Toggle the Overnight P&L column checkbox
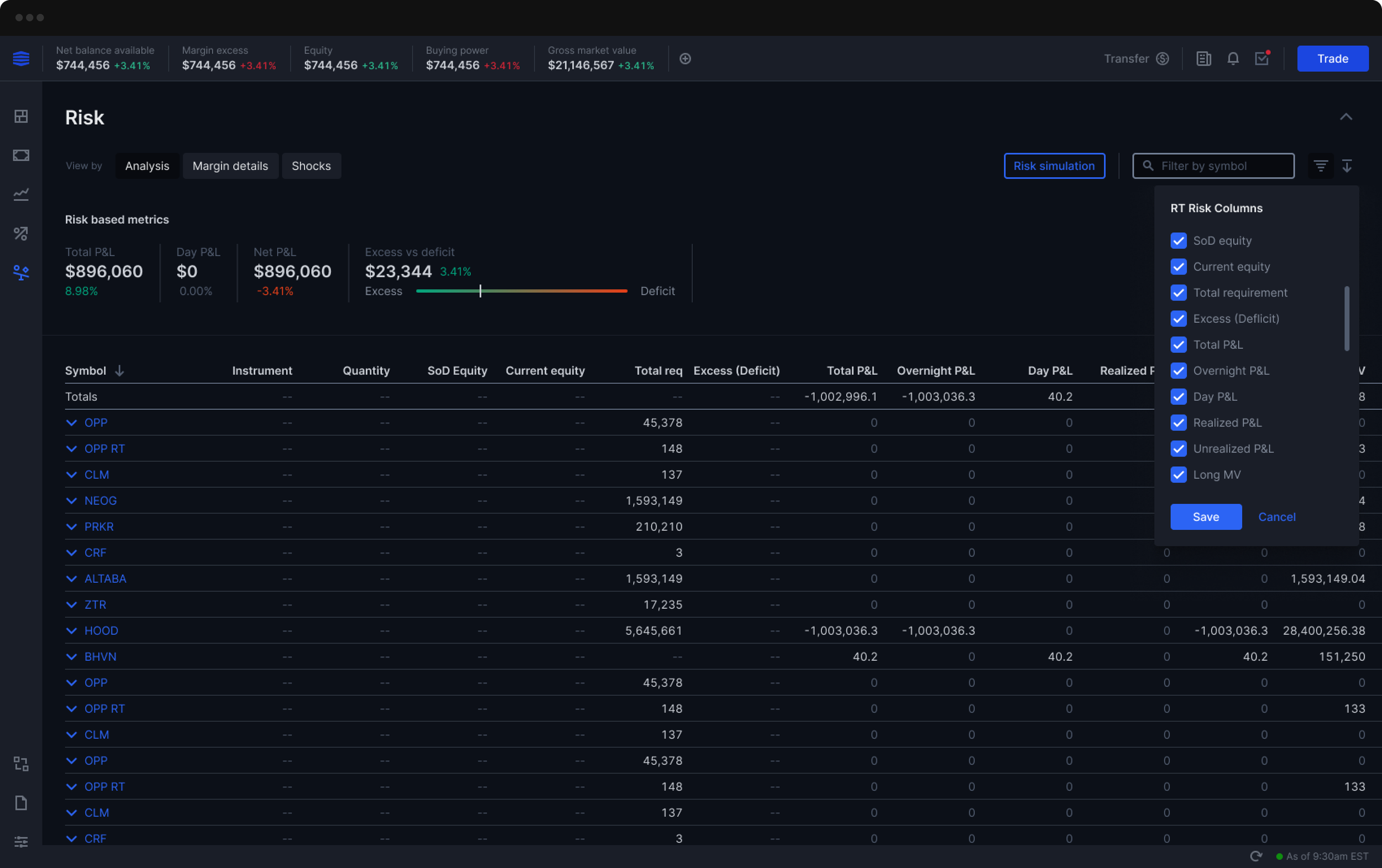Image resolution: width=1382 pixels, height=868 pixels. point(1178,371)
